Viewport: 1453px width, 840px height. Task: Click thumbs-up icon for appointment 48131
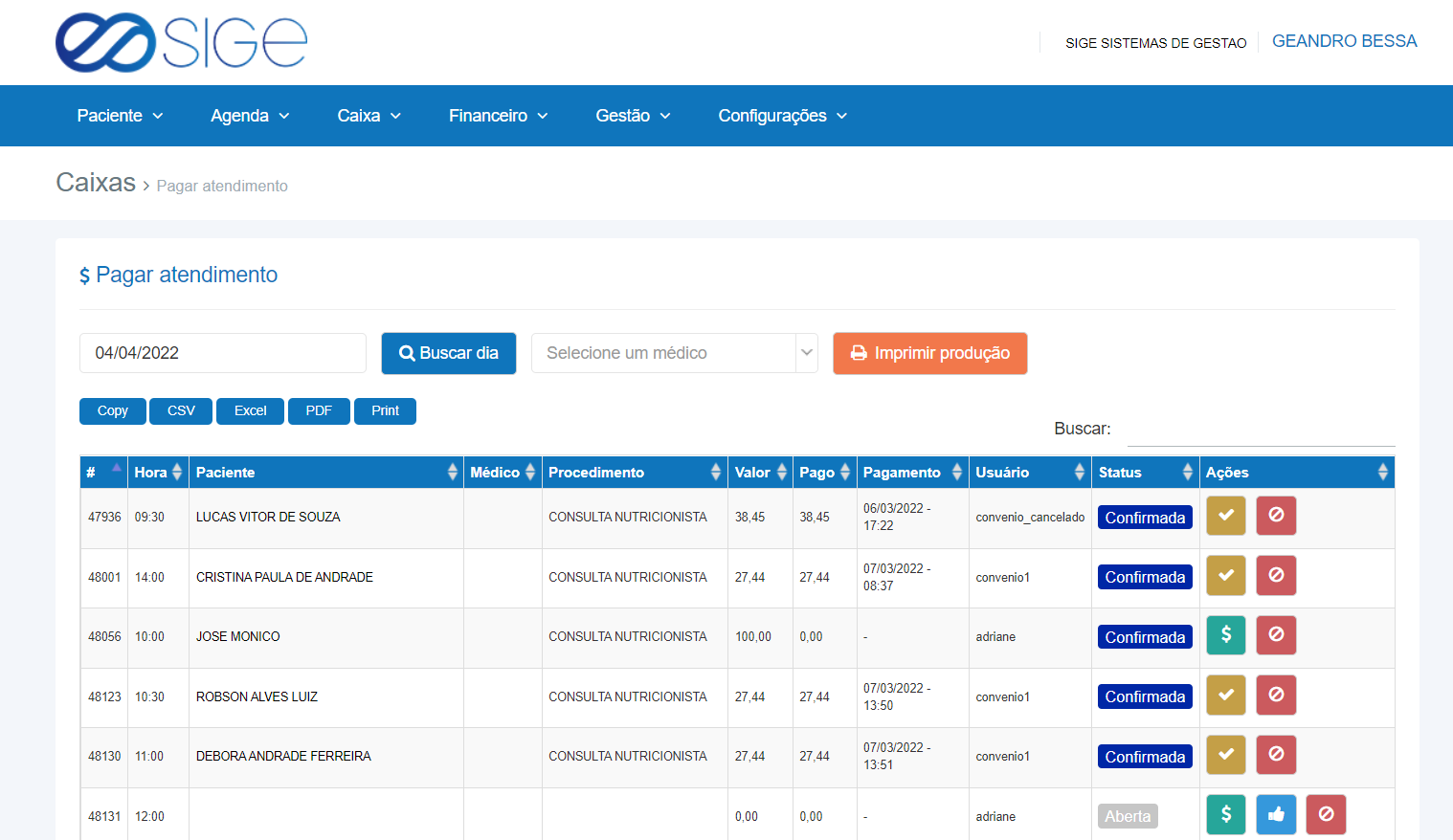1276,814
